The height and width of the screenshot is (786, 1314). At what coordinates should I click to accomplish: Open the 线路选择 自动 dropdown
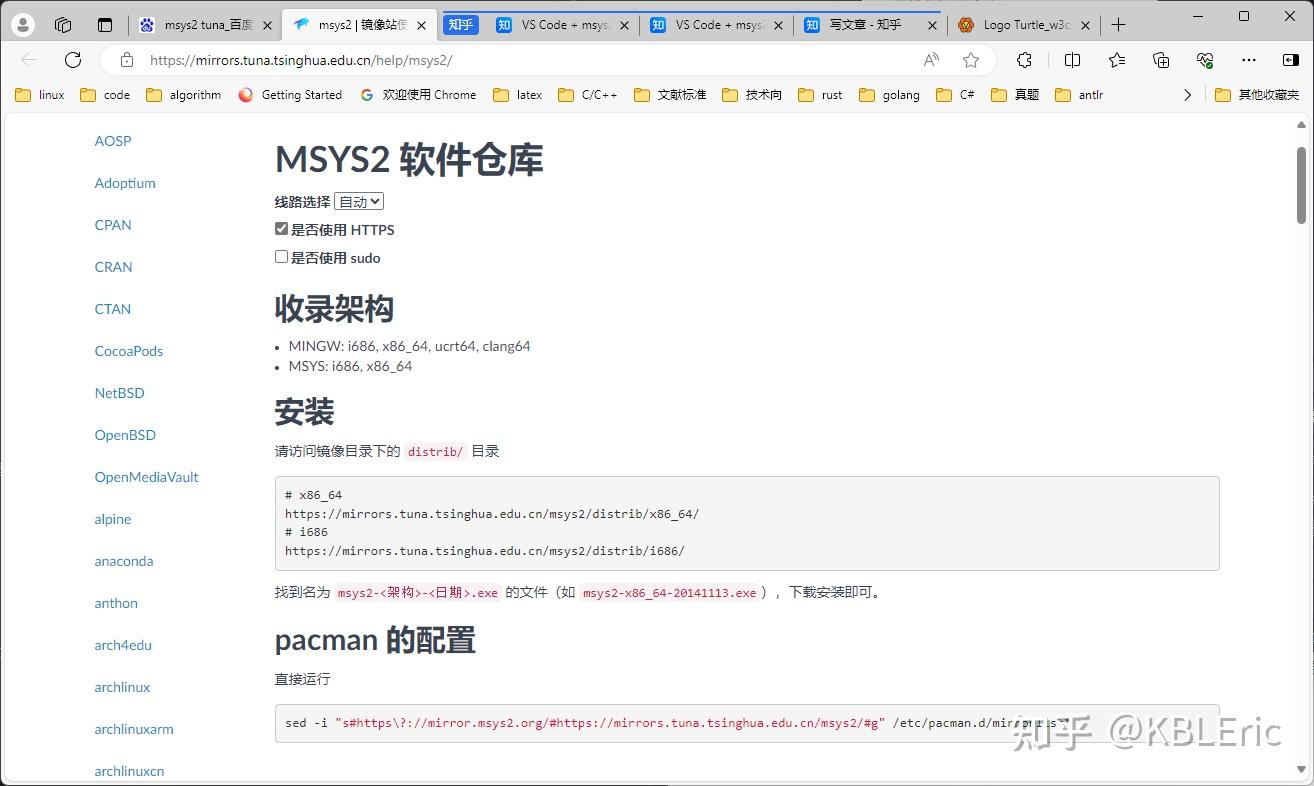tap(358, 201)
